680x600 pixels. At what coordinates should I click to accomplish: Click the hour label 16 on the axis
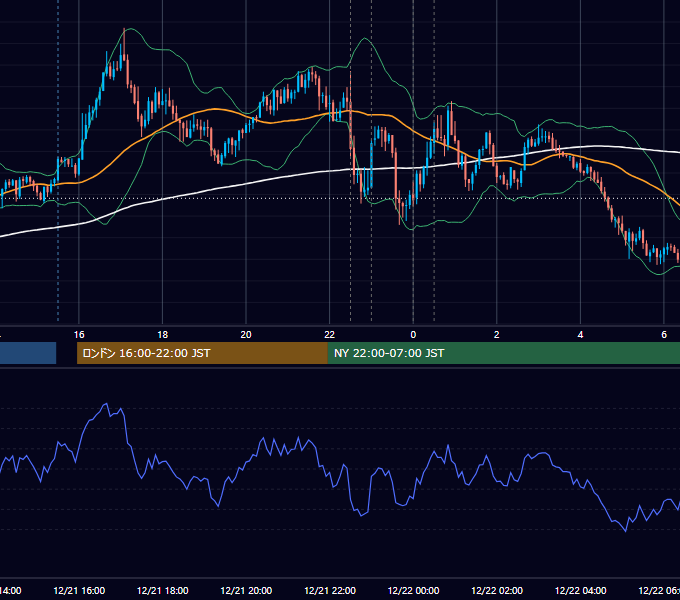(x=79, y=335)
